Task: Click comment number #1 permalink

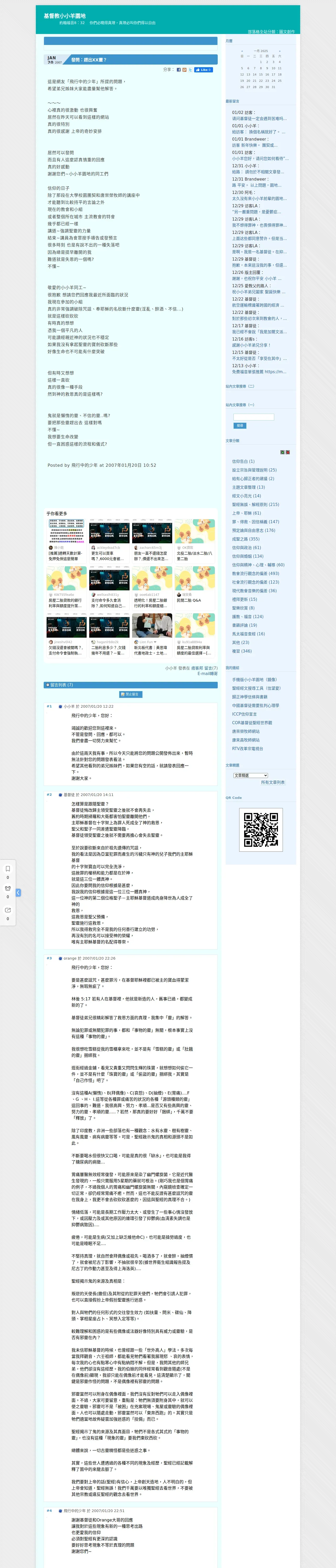Action: click(49, 707)
